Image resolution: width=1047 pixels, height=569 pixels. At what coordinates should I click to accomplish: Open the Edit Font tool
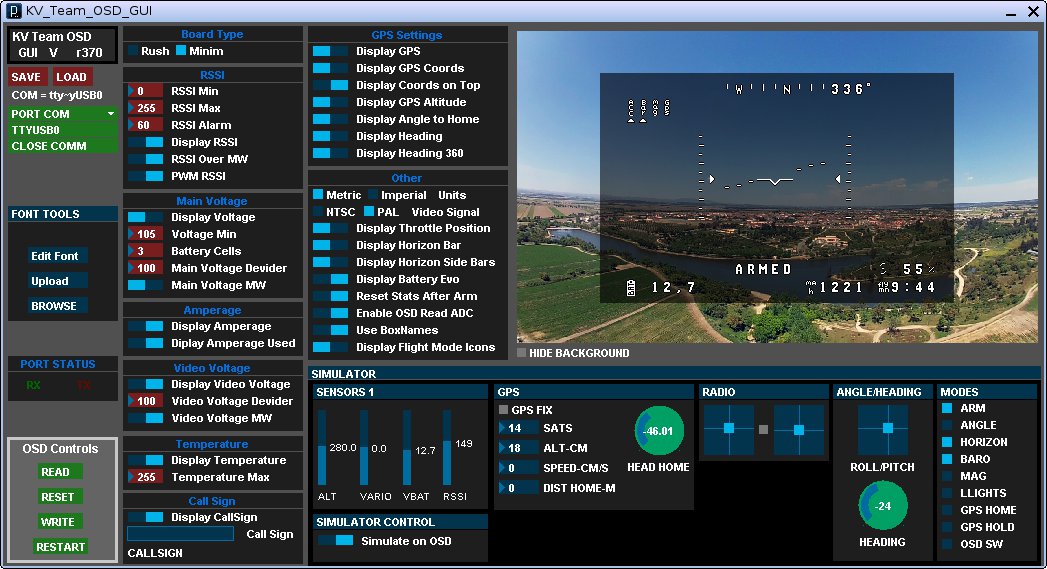pos(55,256)
